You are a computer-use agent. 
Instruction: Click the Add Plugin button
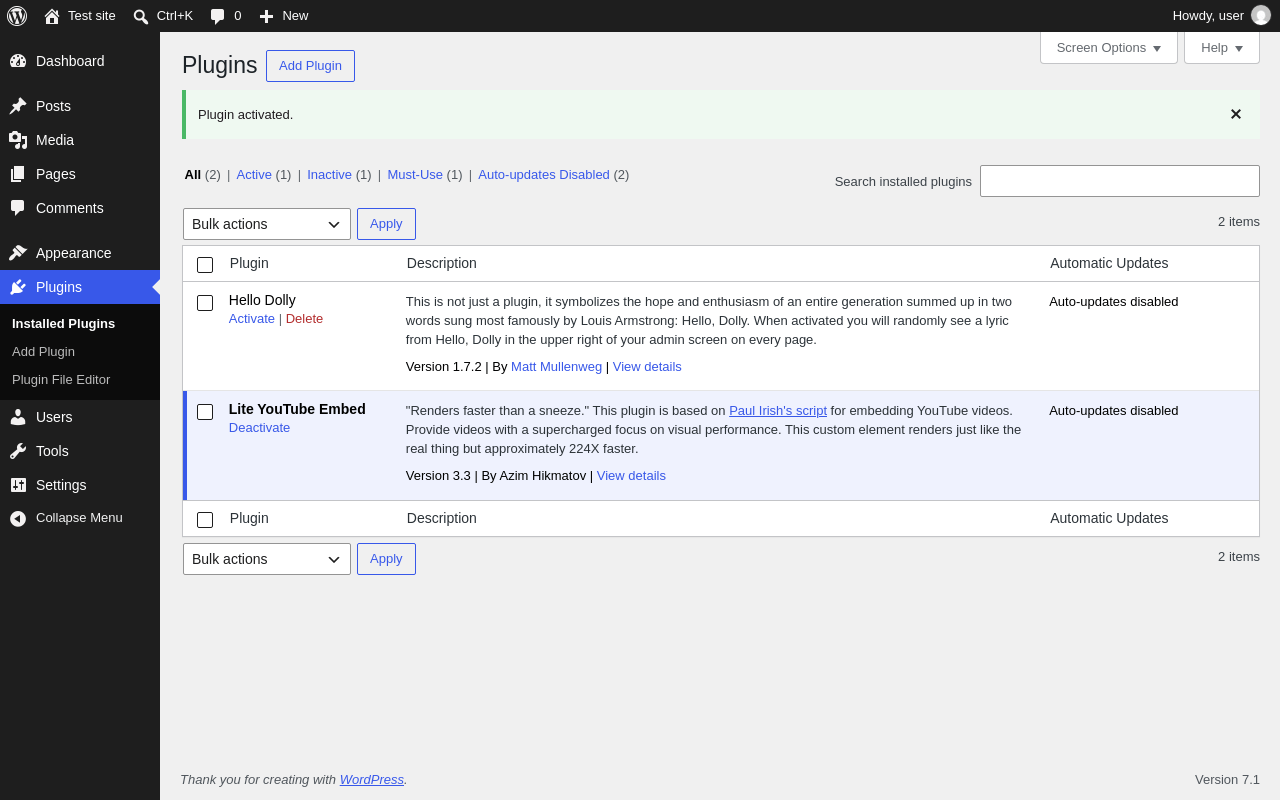point(310,66)
